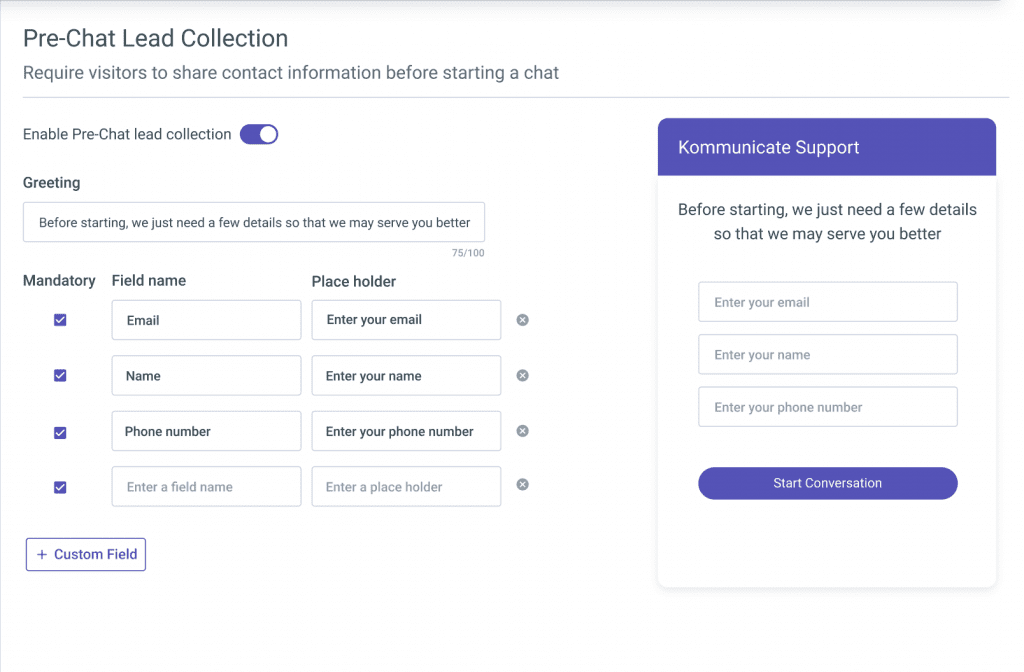Click the Name field name input
The image size is (1024, 672).
pos(206,376)
